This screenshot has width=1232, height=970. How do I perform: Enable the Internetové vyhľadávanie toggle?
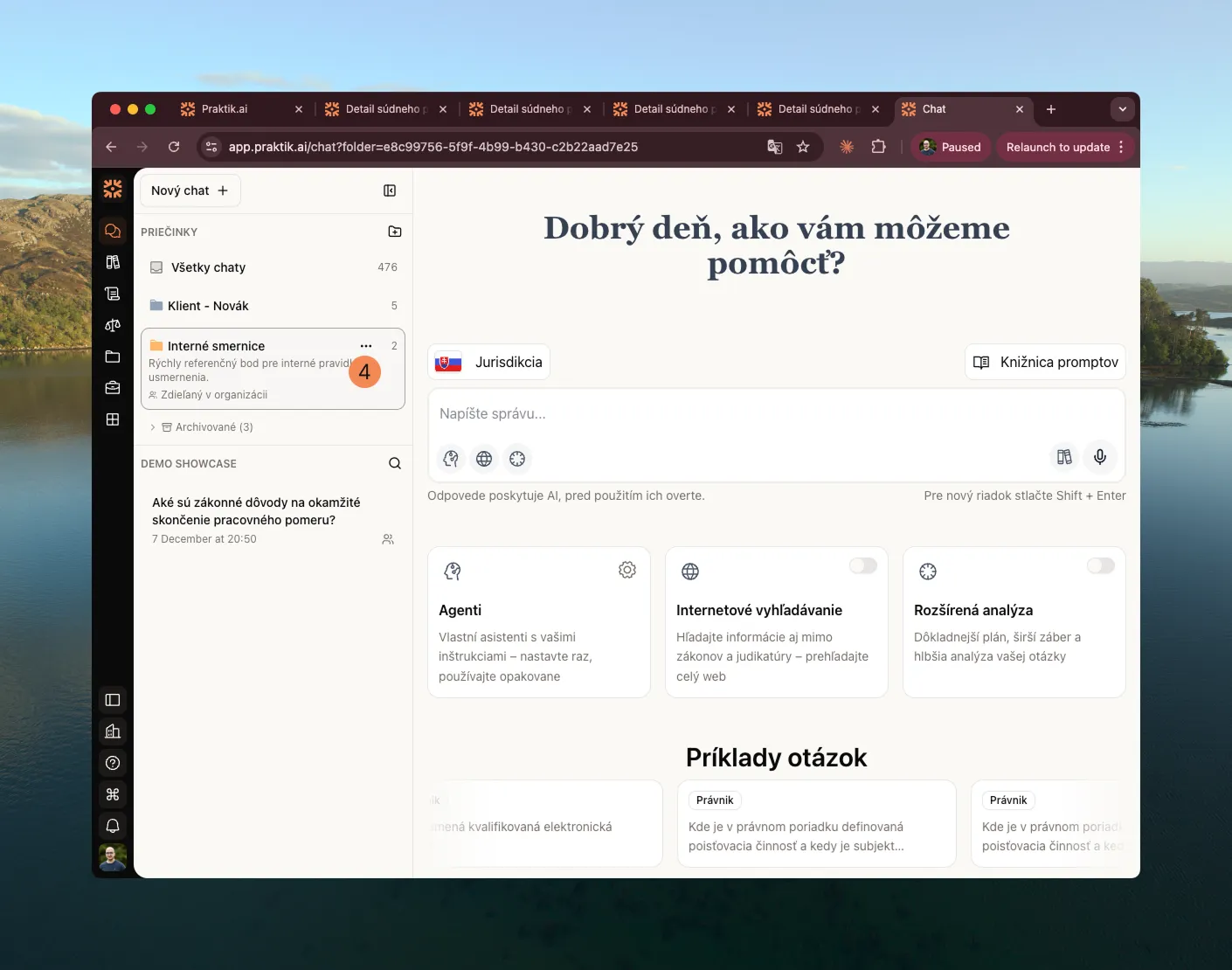(863, 565)
